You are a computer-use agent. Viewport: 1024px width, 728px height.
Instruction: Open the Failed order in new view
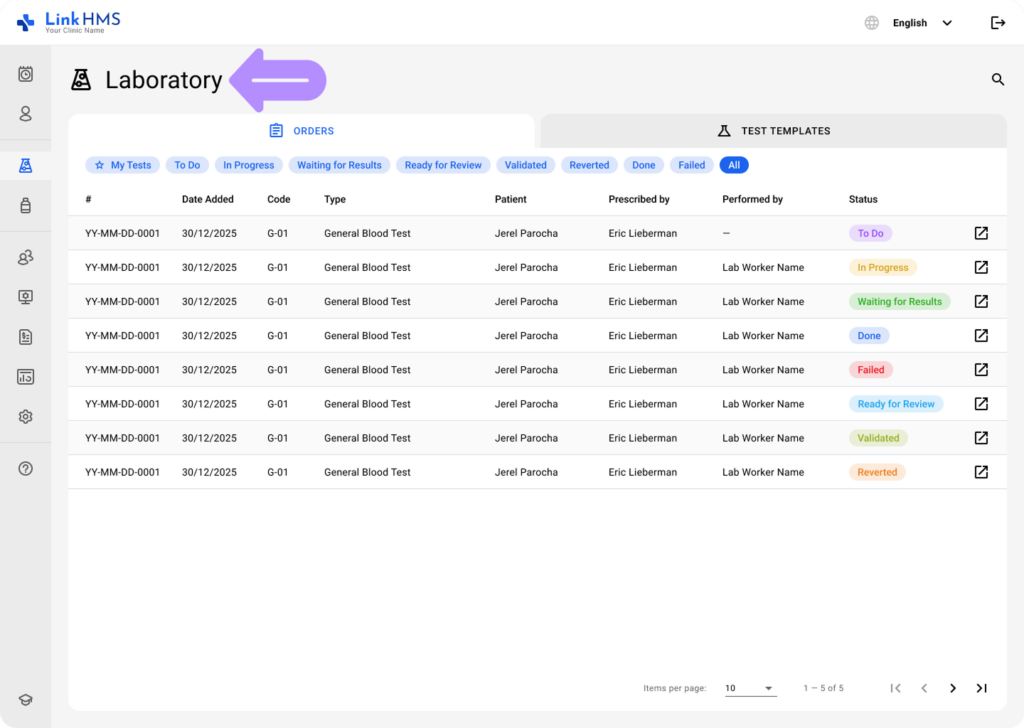(x=981, y=370)
